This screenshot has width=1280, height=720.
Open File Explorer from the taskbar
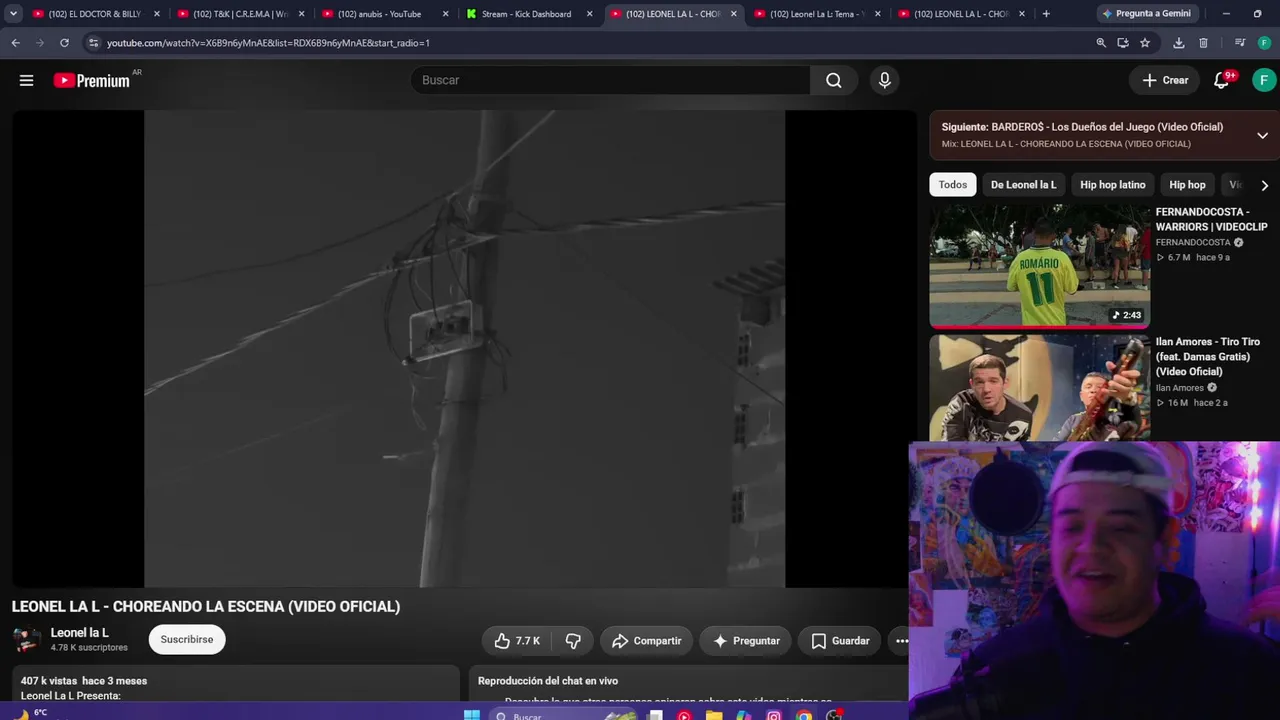click(x=713, y=715)
